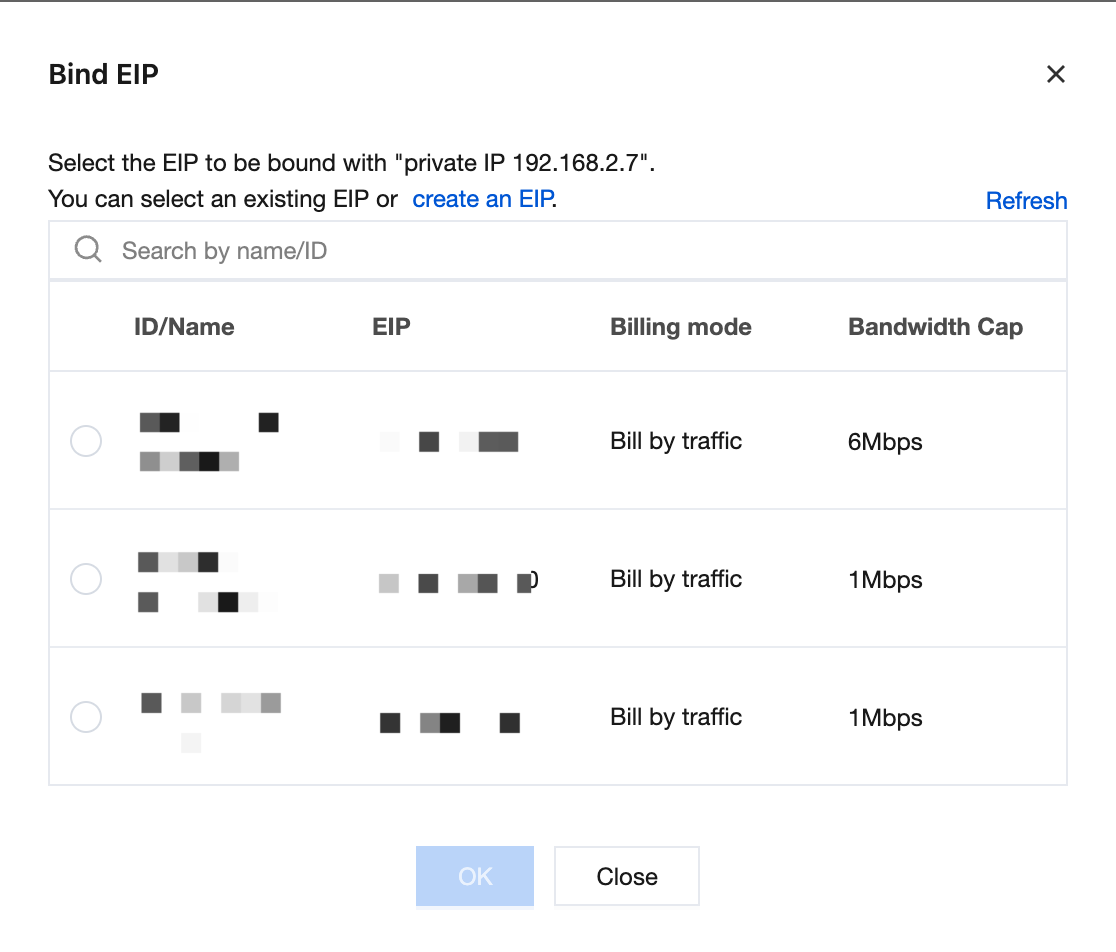This screenshot has width=1116, height=952.
Task: Click the 1Mbps value in the last row
Action: [885, 718]
